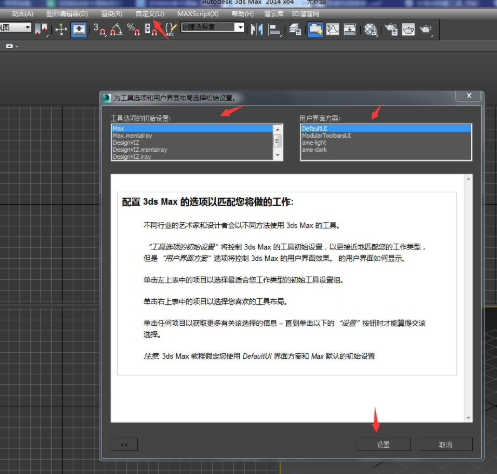Click settings list scrollbar up arrow

[277, 129]
